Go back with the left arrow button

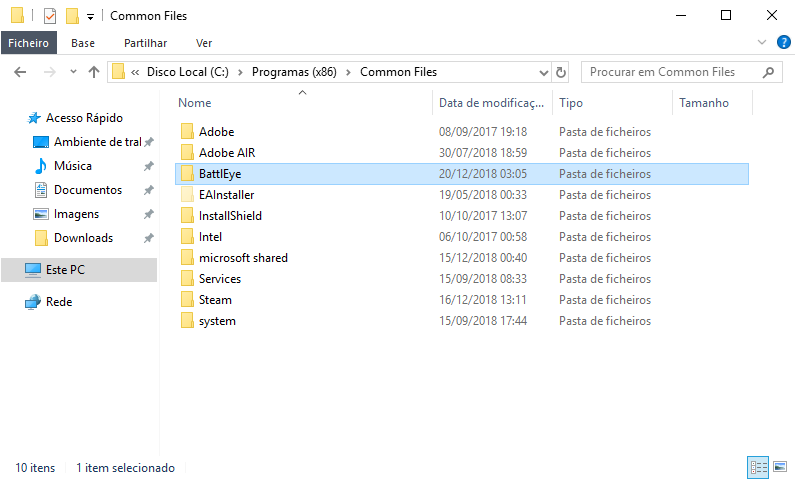20,72
